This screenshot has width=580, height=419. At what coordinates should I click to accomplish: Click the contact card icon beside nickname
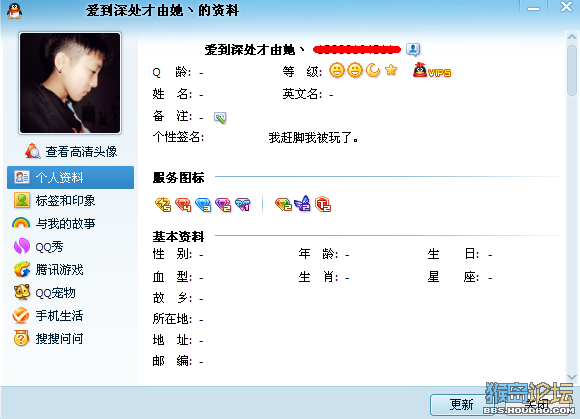tap(413, 49)
